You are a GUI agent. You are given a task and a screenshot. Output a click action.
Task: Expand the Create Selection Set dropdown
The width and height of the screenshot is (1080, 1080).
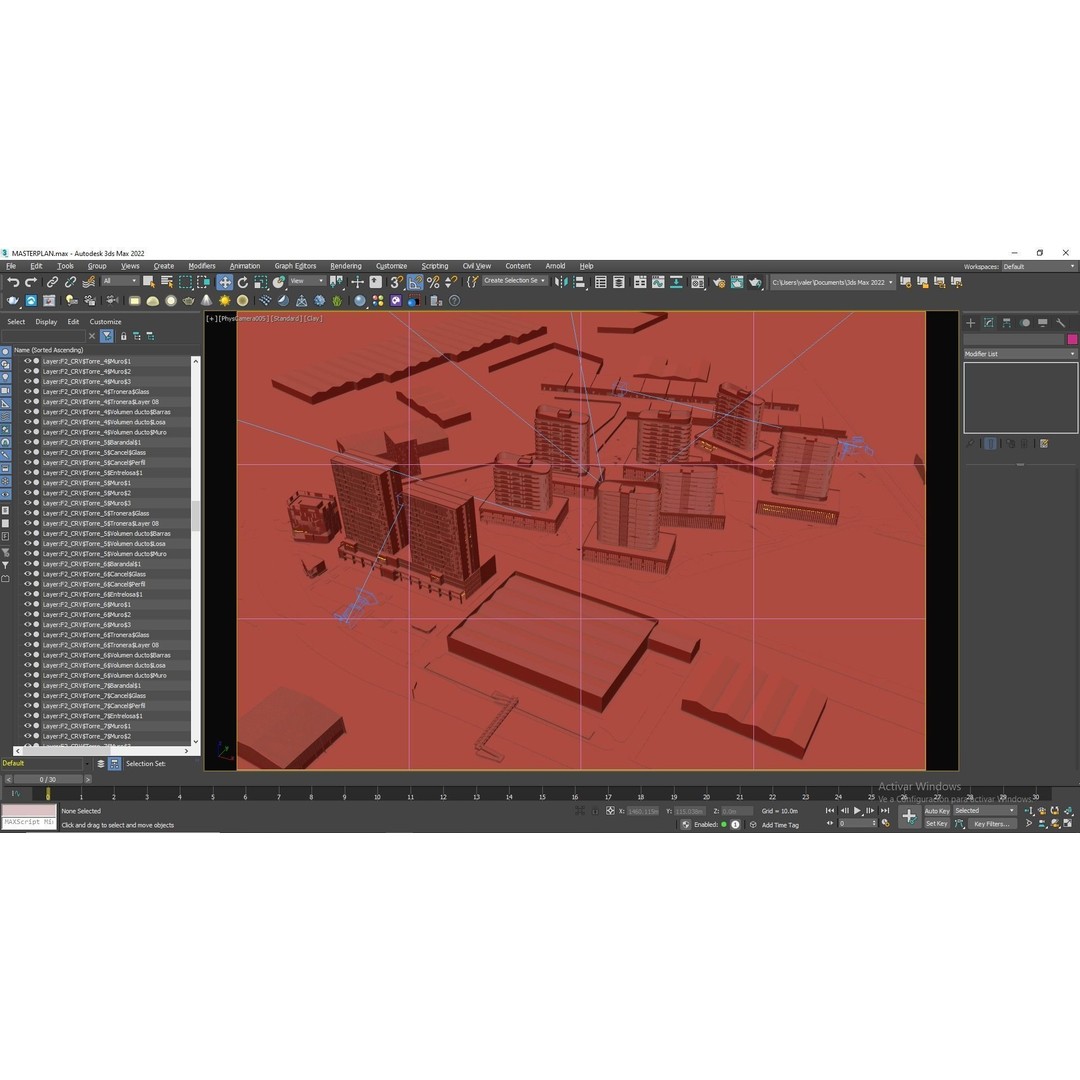515,281
